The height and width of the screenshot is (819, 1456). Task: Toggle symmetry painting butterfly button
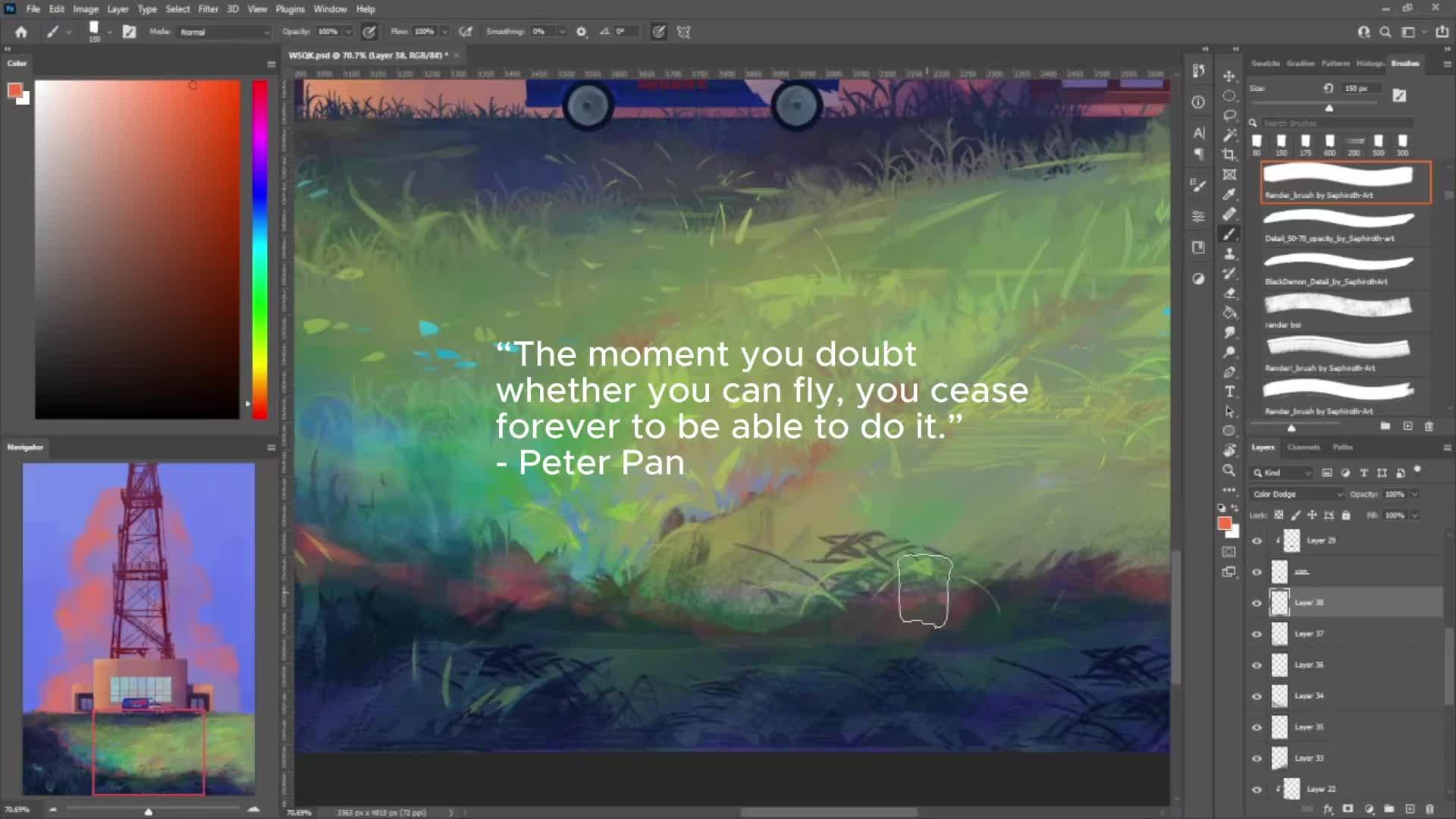(x=684, y=32)
